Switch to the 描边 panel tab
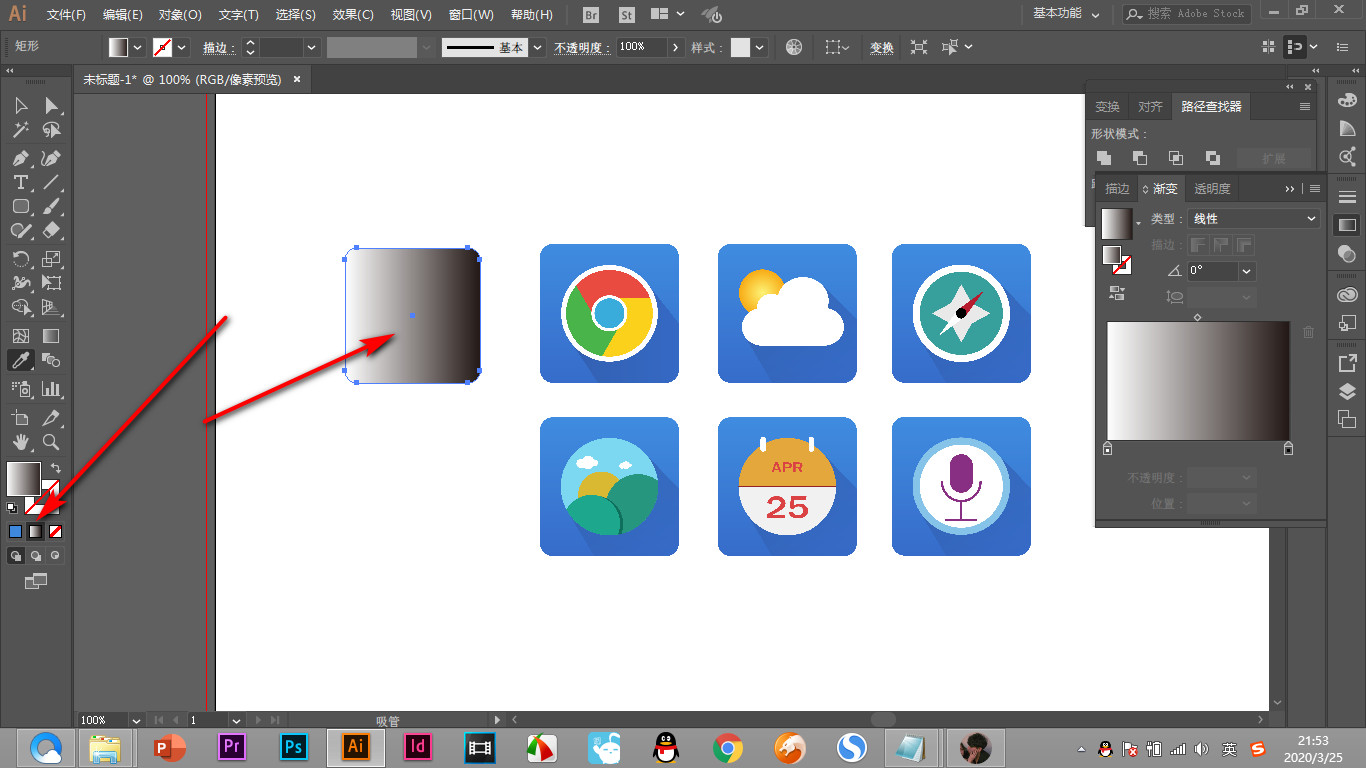This screenshot has height=768, width=1366. pos(1117,188)
